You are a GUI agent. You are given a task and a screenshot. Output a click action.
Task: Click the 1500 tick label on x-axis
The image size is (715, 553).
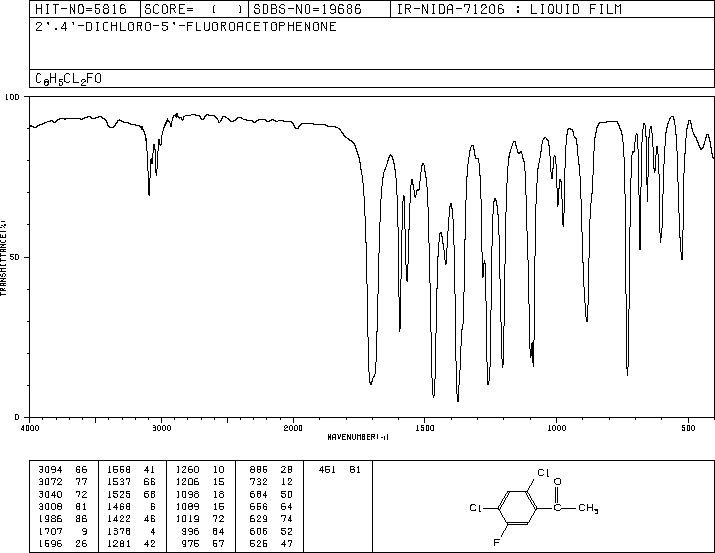[425, 428]
